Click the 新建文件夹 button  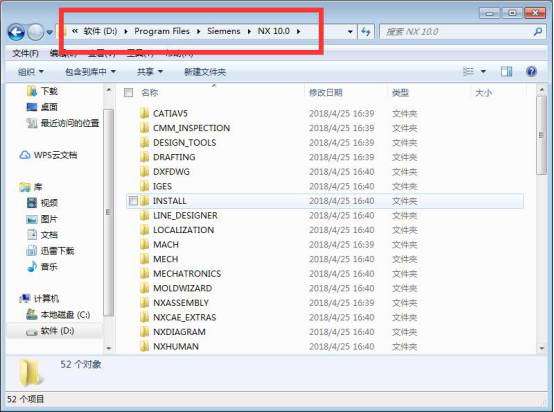[205, 72]
